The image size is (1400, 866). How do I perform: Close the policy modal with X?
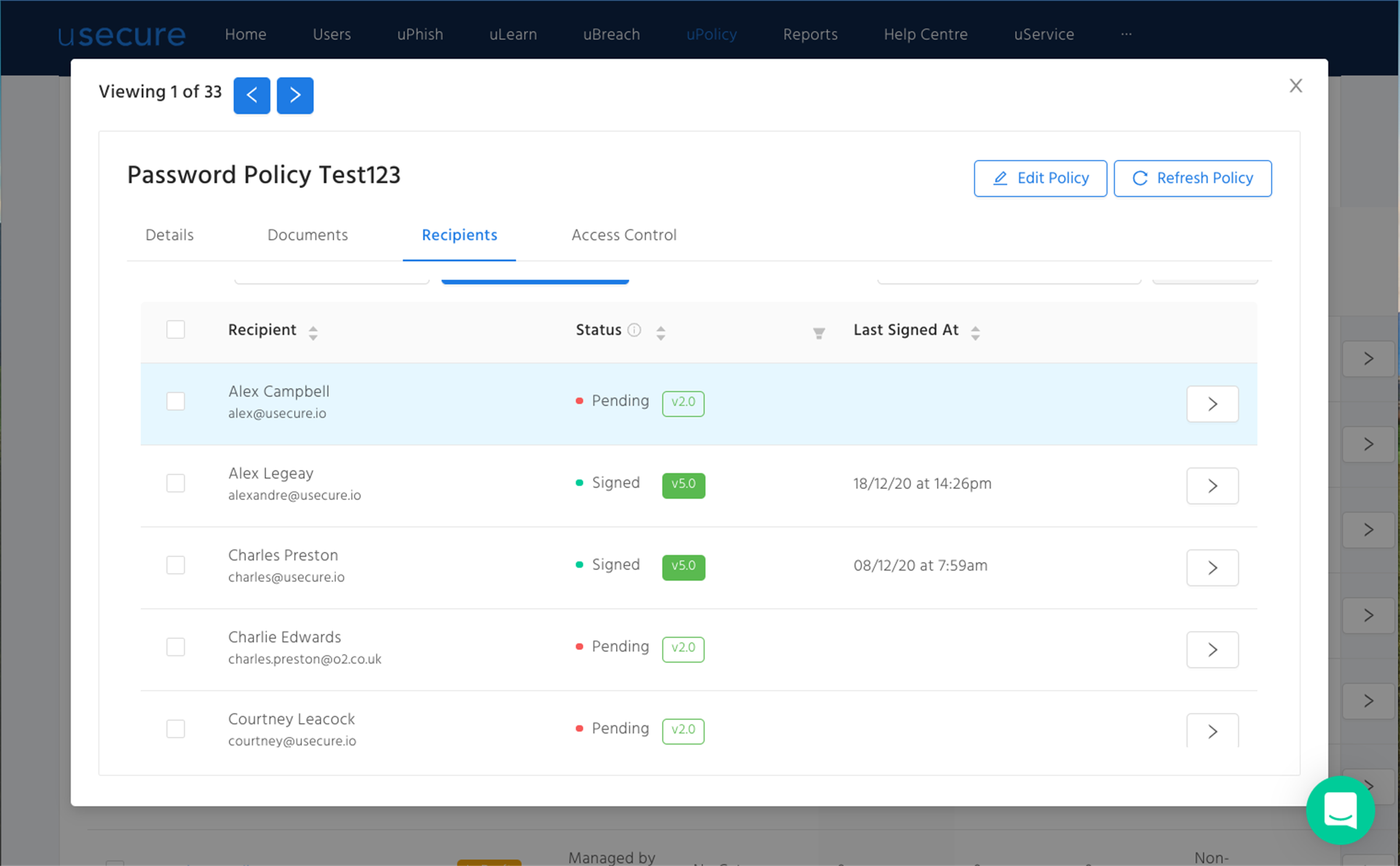tap(1296, 86)
